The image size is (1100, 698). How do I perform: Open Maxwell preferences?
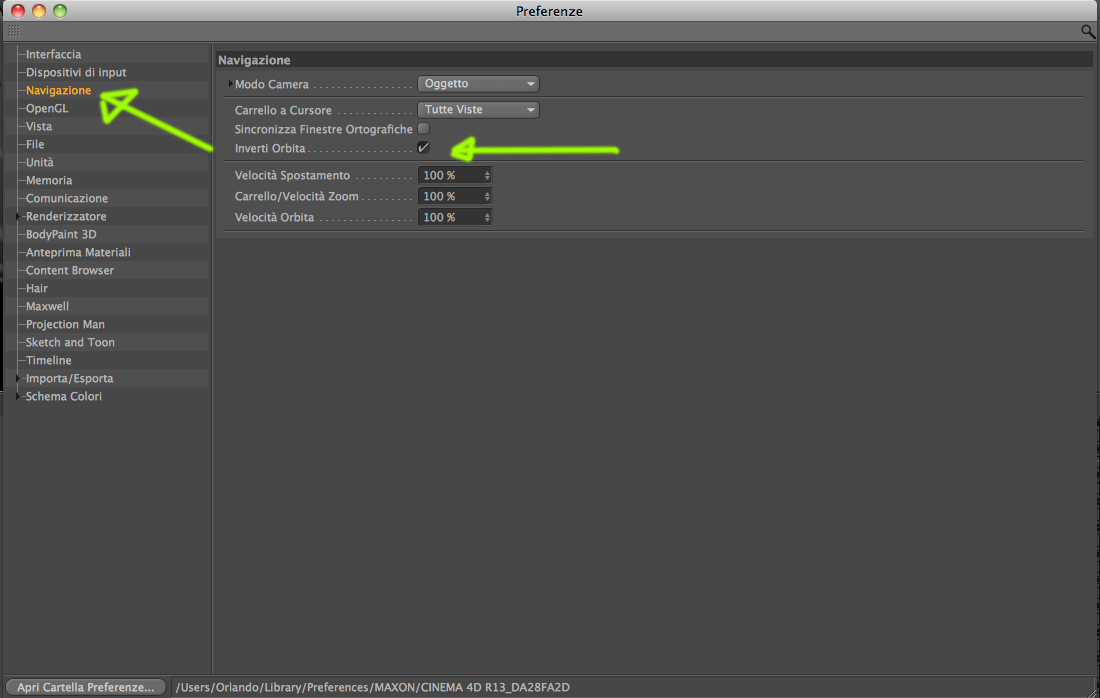click(x=47, y=307)
